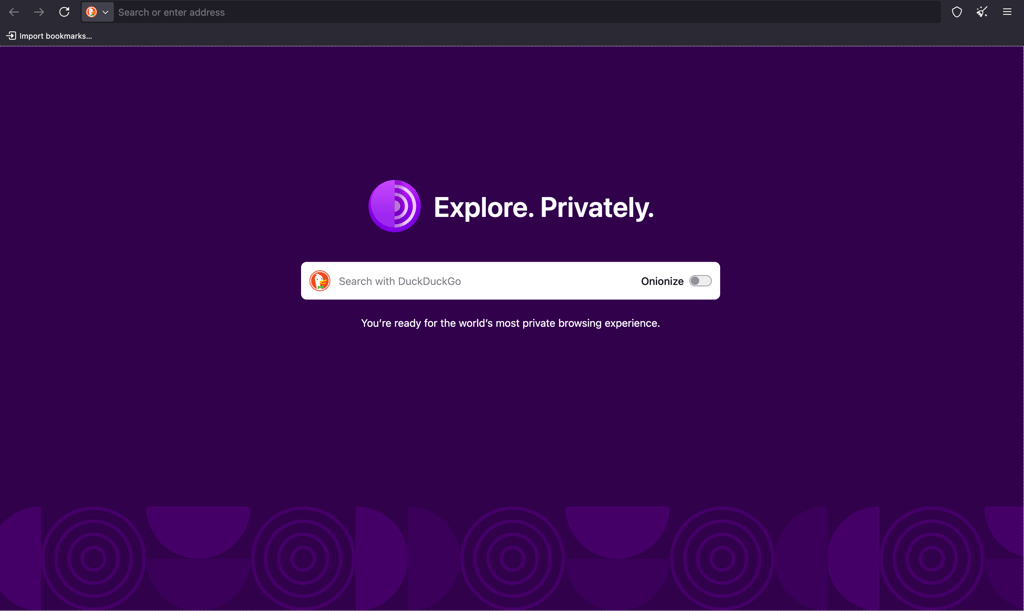
Task: Open the search engine selector dropdown
Action: coord(97,12)
